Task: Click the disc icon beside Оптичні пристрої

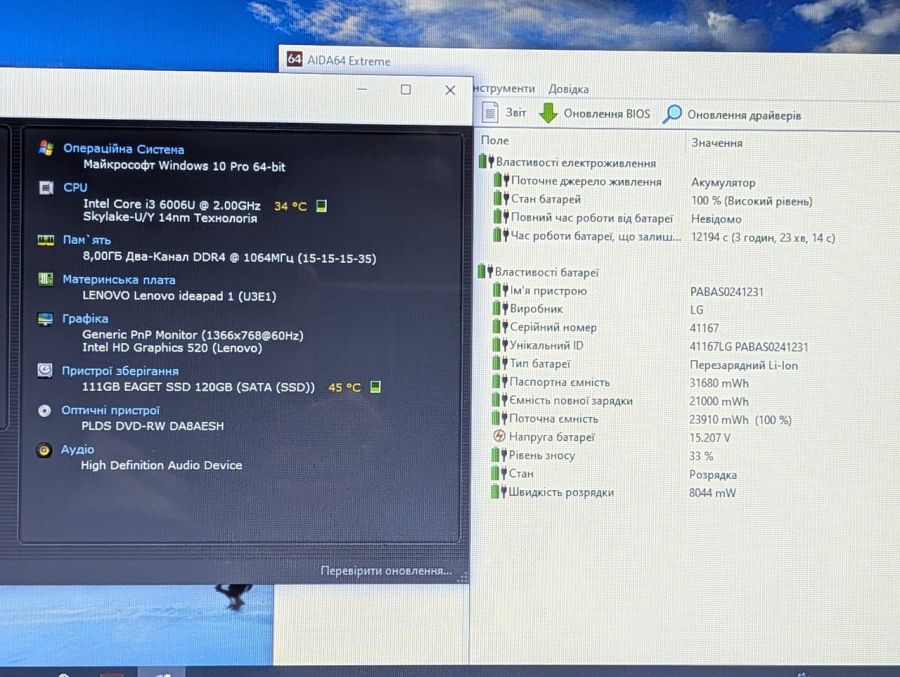Action: (44, 411)
